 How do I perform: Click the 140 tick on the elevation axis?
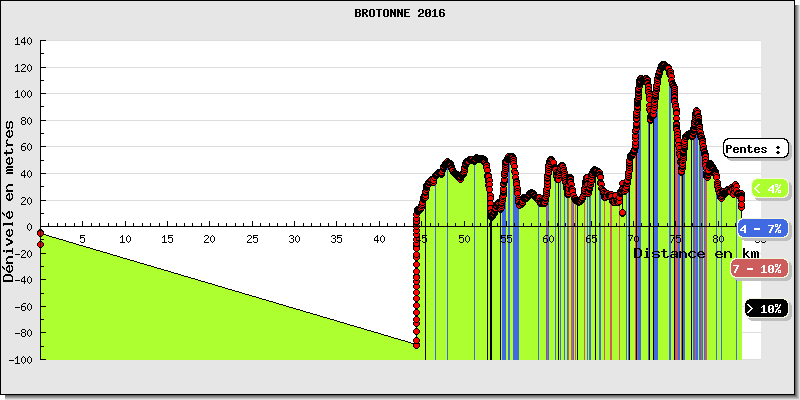tap(23, 42)
